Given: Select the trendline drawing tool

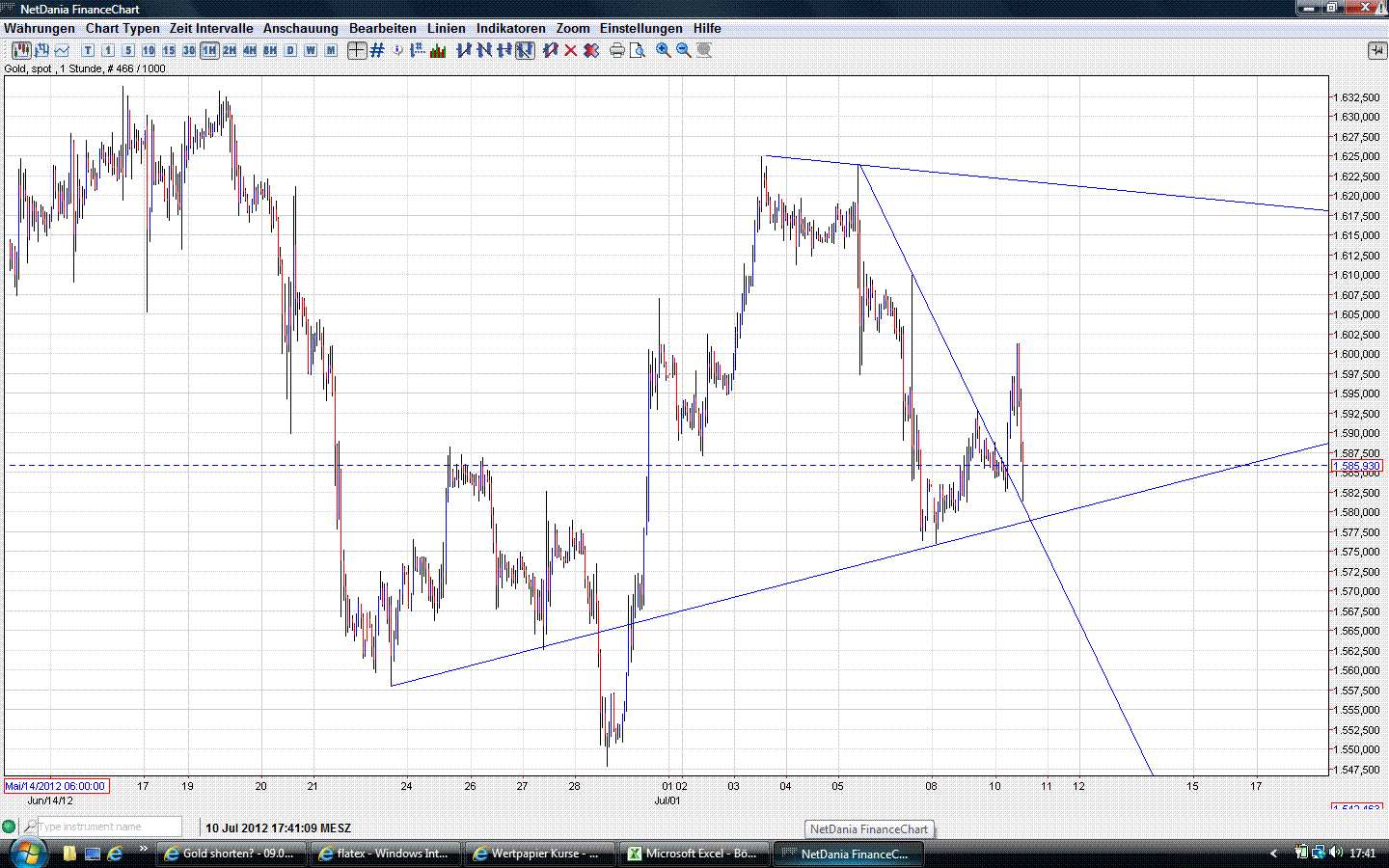Looking at the screenshot, I should 465,50.
